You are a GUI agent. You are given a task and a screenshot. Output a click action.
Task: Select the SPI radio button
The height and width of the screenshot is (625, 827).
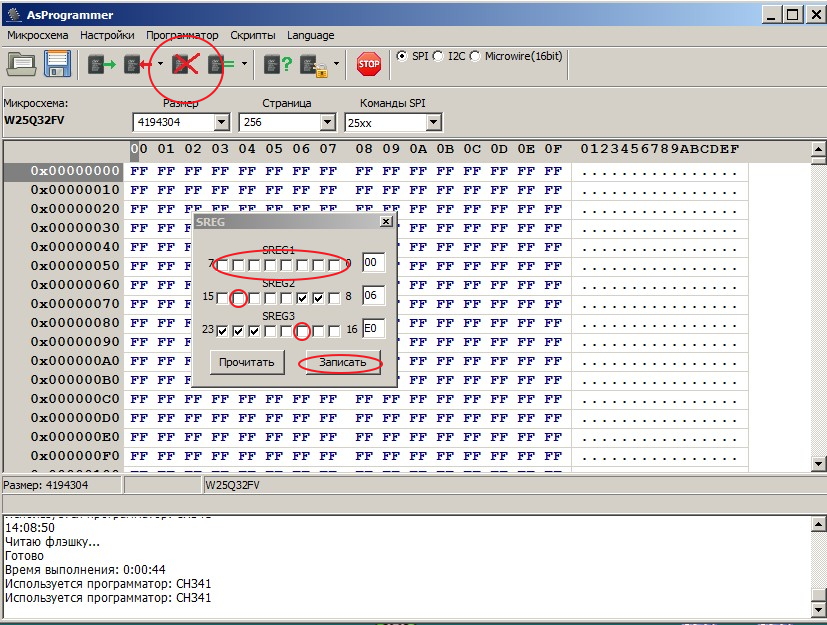click(x=402, y=56)
